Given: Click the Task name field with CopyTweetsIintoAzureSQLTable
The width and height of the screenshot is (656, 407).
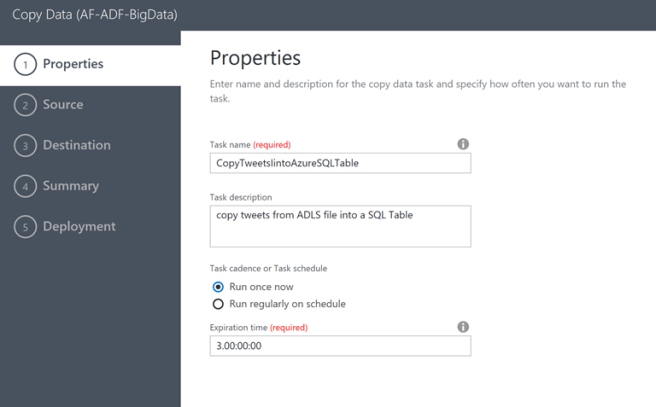Looking at the screenshot, I should pyautogui.click(x=340, y=162).
